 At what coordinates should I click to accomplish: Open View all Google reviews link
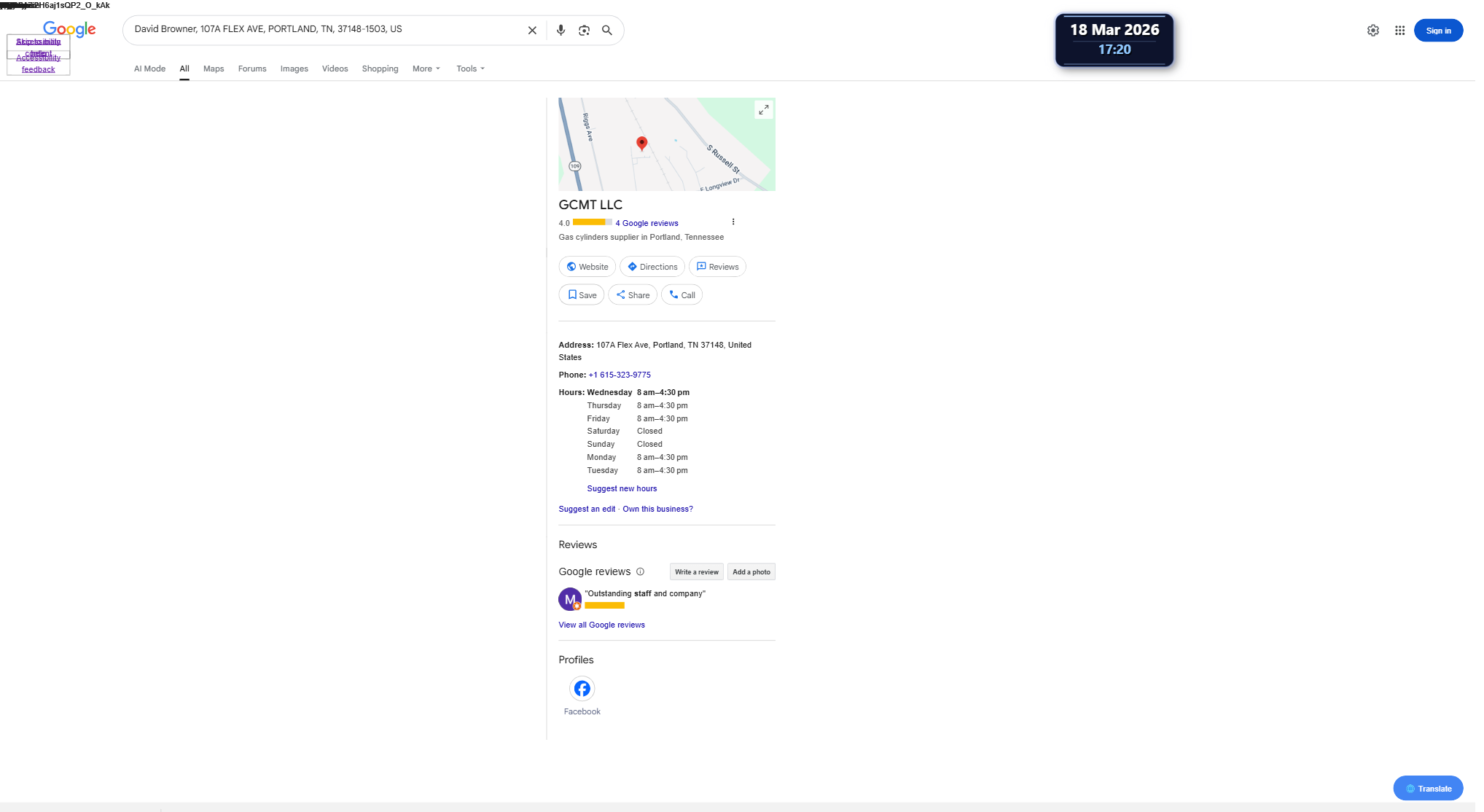pos(601,625)
